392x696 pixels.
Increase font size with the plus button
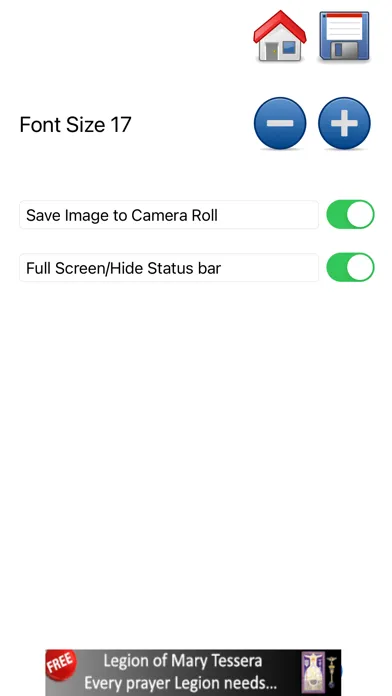tap(344, 123)
